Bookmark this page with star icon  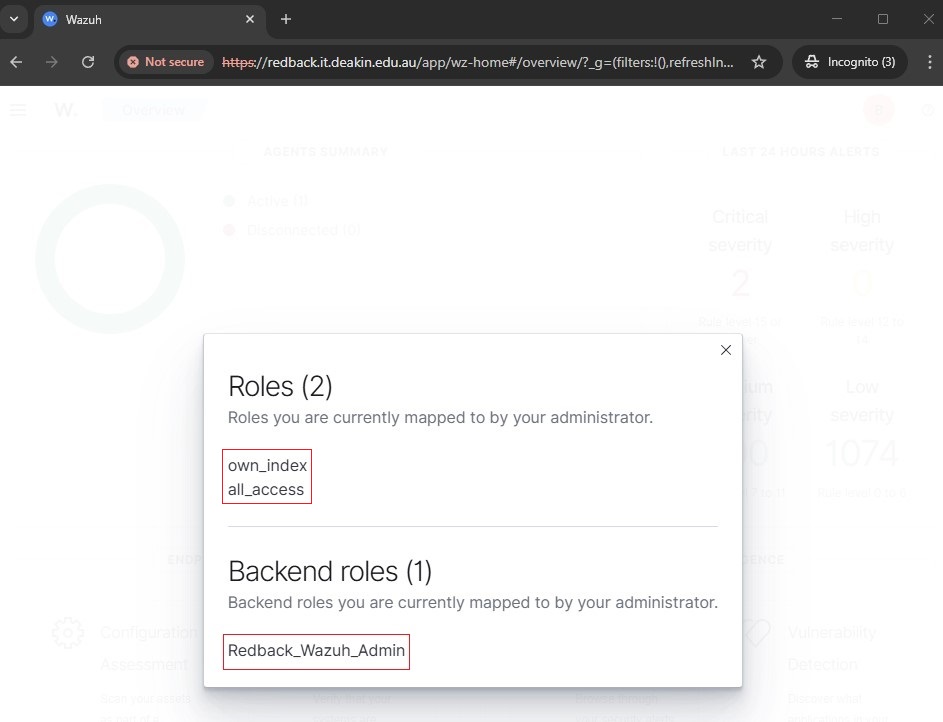[759, 62]
